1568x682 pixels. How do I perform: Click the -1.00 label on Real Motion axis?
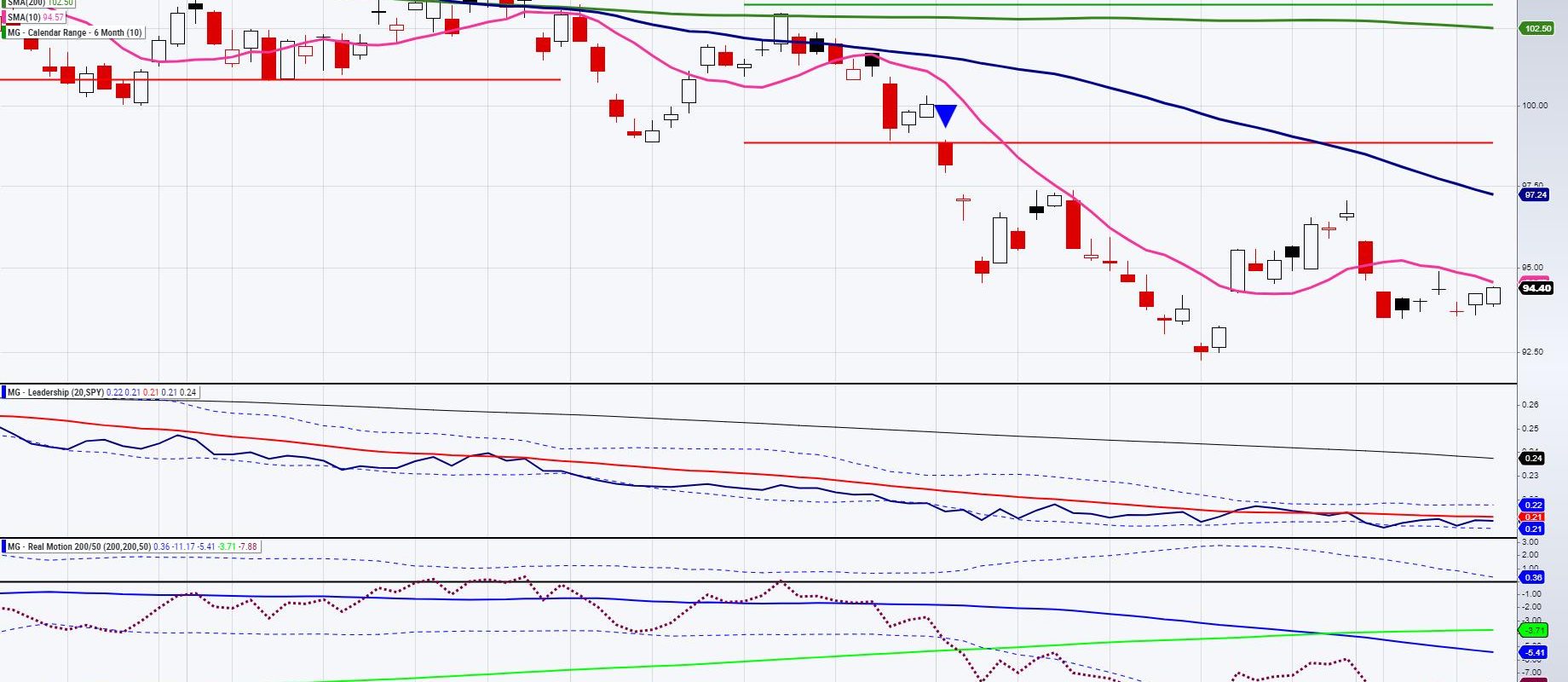point(1531,594)
